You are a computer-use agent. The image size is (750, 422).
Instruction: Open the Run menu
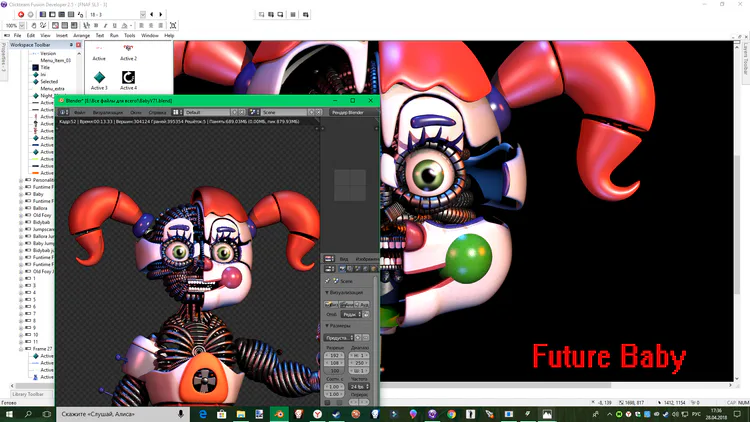(x=114, y=35)
